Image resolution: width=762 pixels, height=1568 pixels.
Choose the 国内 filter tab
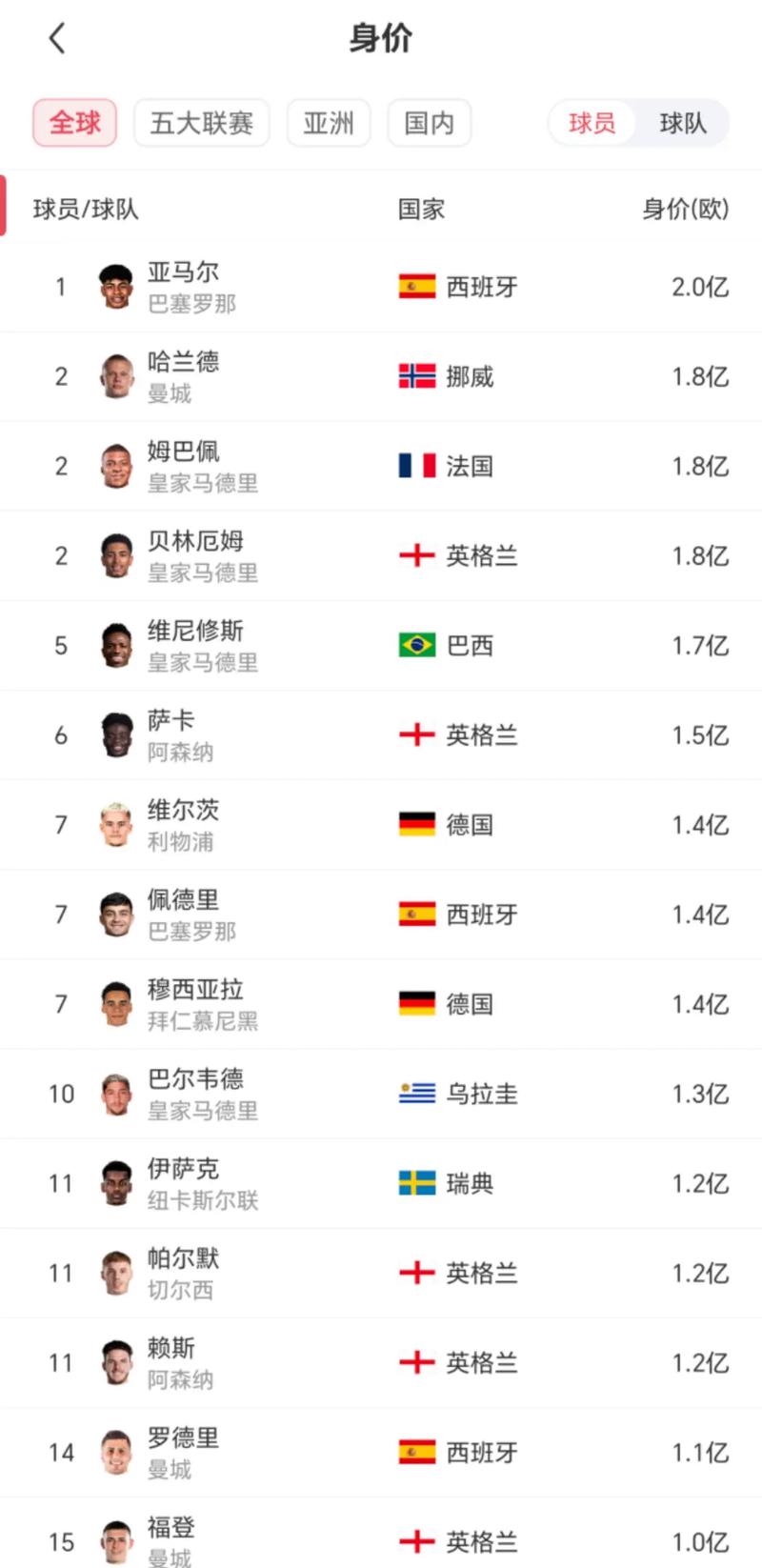coord(430,123)
